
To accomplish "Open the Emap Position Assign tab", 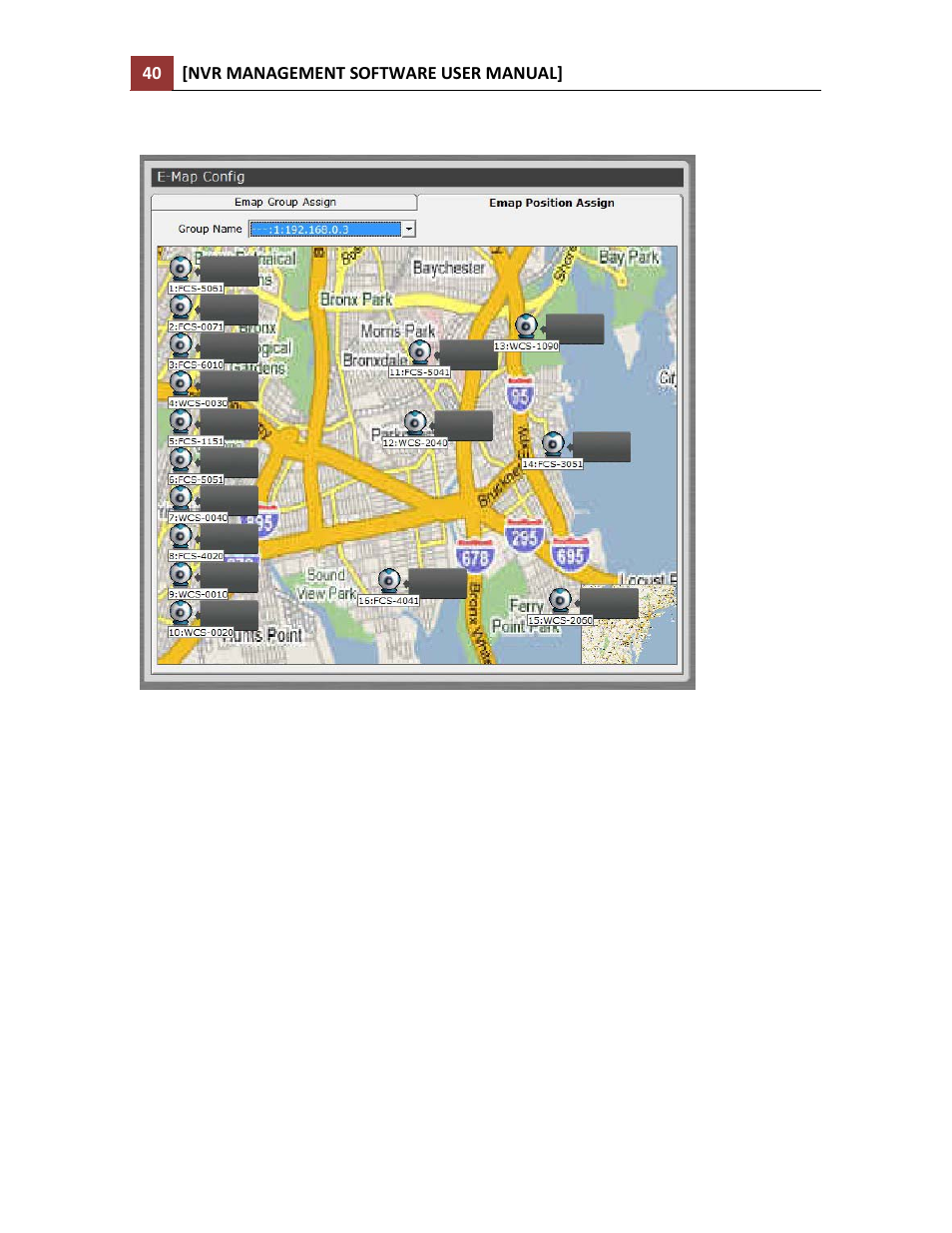I will [x=551, y=203].
